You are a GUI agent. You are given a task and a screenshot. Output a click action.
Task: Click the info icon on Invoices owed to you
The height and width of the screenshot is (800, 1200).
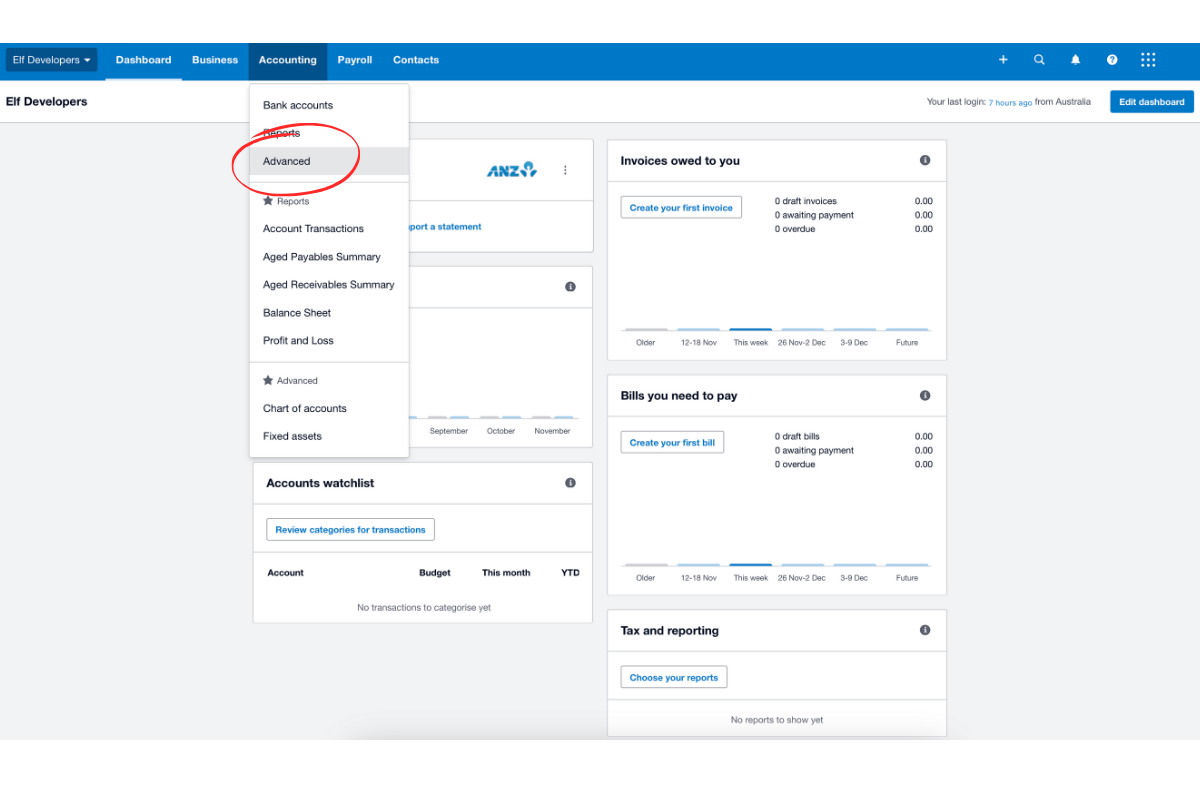coord(923,160)
